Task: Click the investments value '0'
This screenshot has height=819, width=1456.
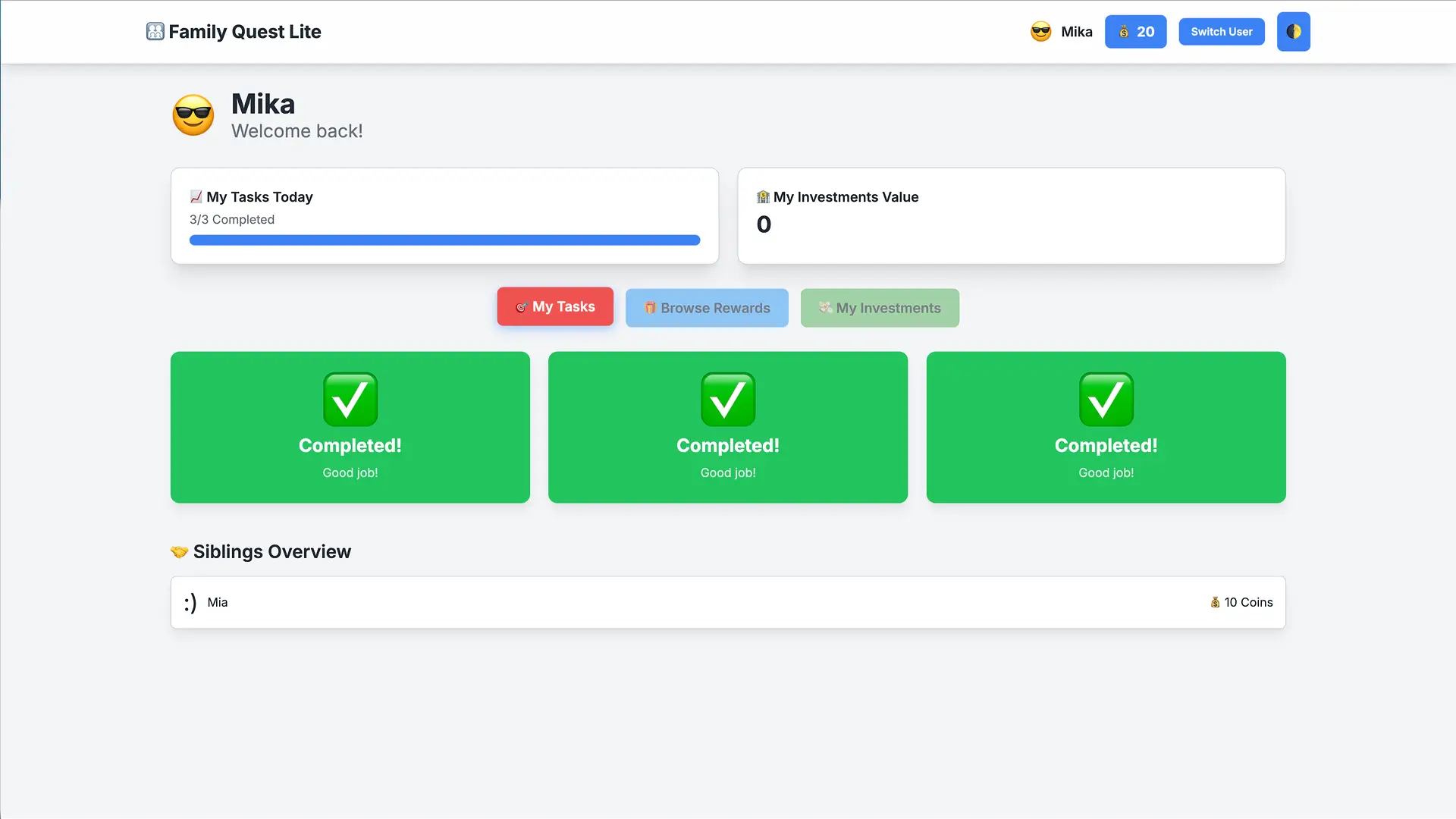Action: (764, 224)
